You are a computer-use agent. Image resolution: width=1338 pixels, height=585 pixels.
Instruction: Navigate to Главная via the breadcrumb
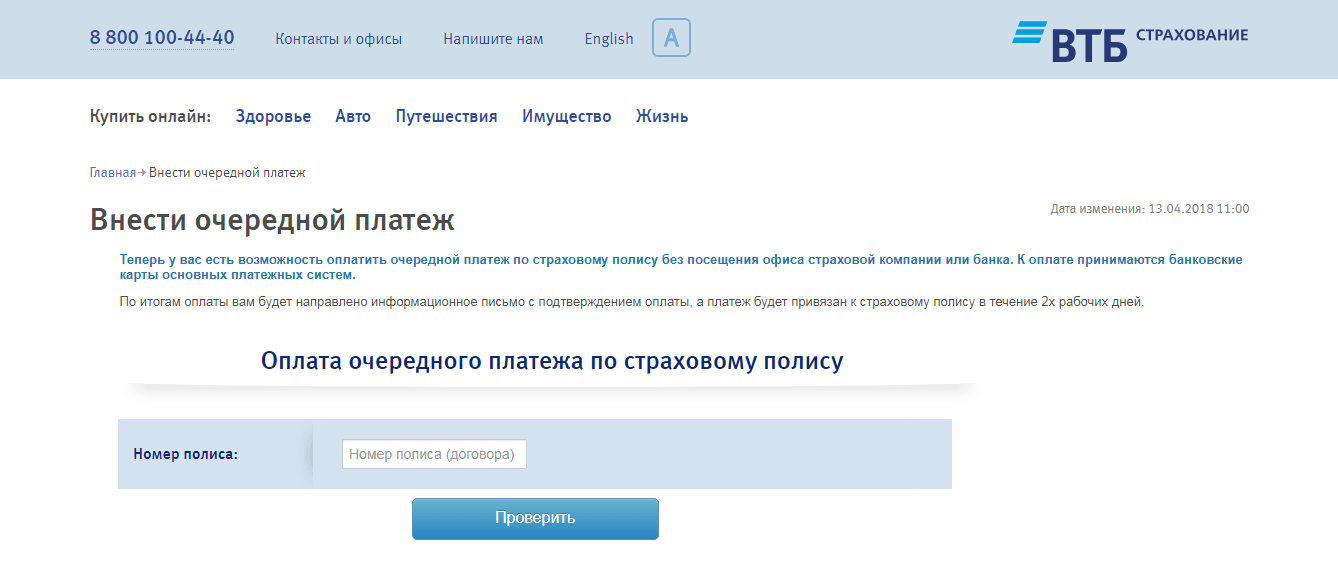tap(112, 173)
